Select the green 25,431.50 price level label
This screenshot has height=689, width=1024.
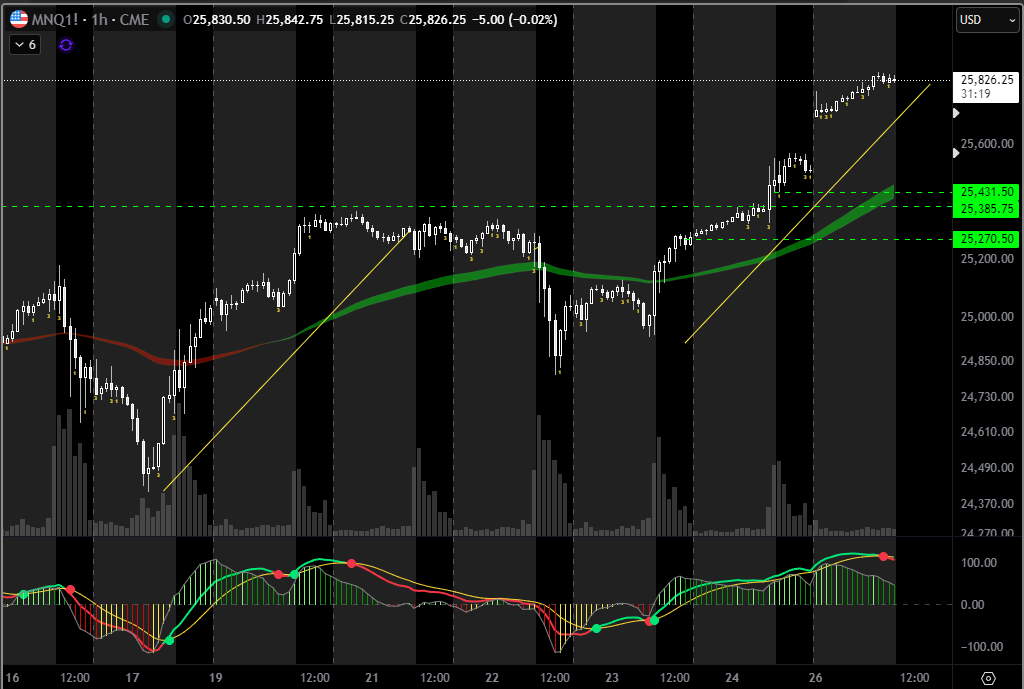point(986,192)
